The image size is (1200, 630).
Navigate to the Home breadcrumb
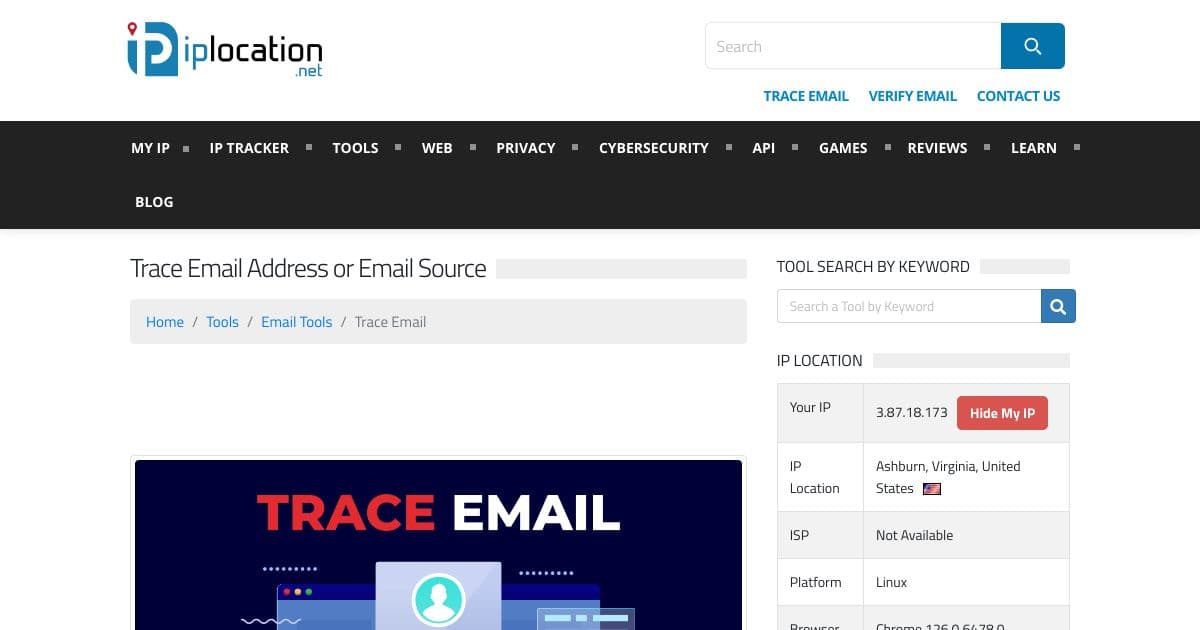165,321
